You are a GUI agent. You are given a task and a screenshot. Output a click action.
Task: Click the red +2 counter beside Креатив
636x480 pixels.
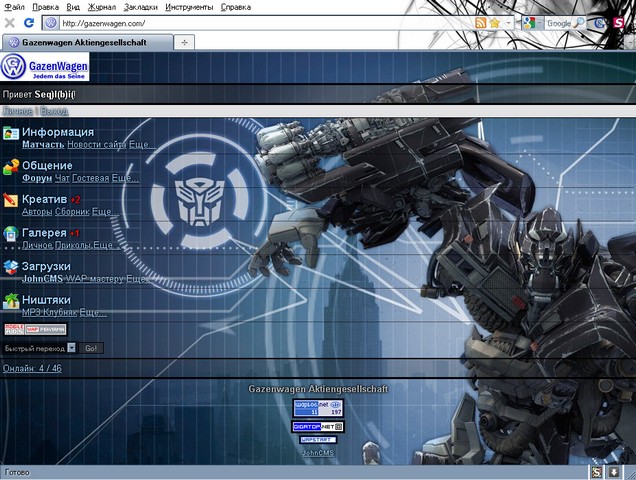tap(75, 200)
